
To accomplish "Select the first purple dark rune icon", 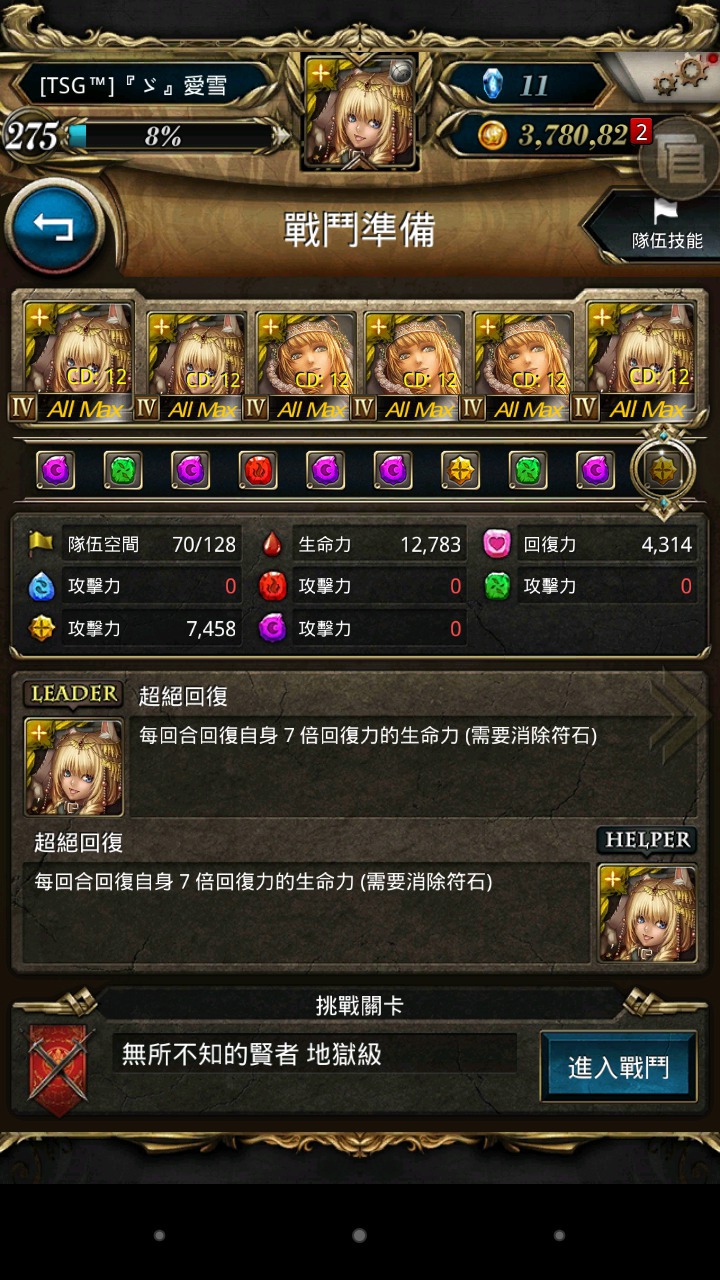I will click(x=56, y=470).
